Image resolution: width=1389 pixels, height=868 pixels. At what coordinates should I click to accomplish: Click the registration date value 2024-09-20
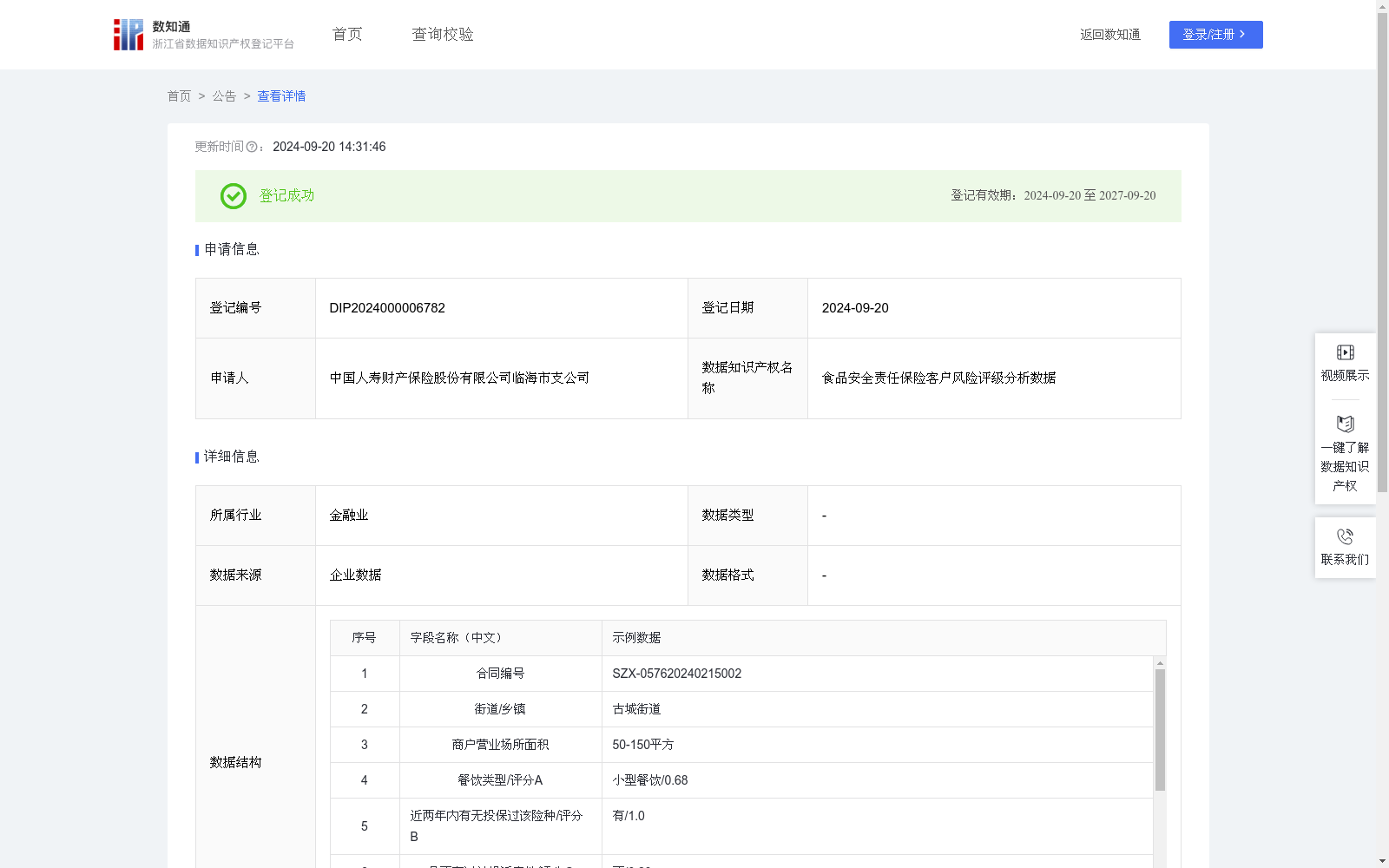tap(855, 308)
